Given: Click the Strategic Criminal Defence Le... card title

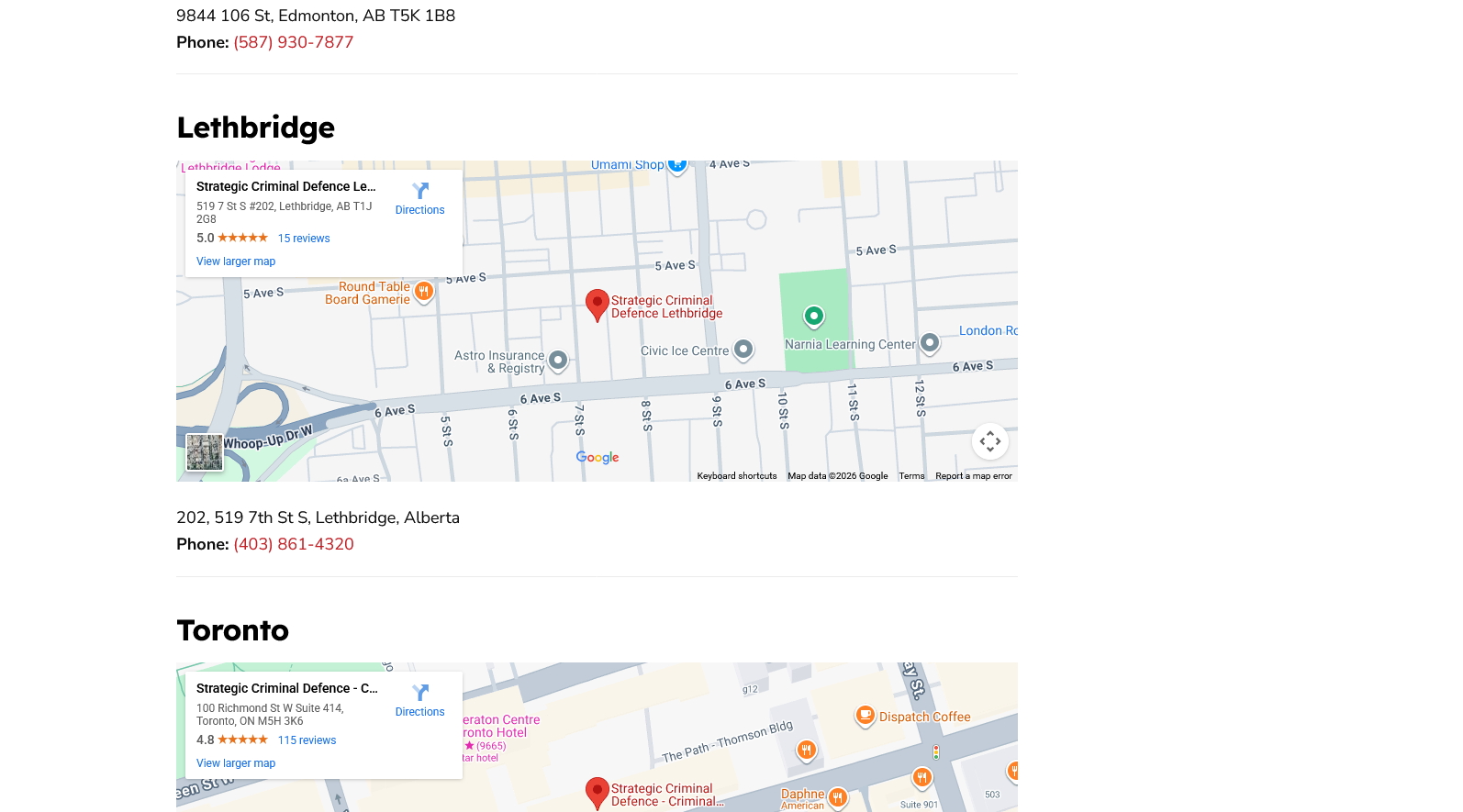Looking at the screenshot, I should click(x=286, y=186).
